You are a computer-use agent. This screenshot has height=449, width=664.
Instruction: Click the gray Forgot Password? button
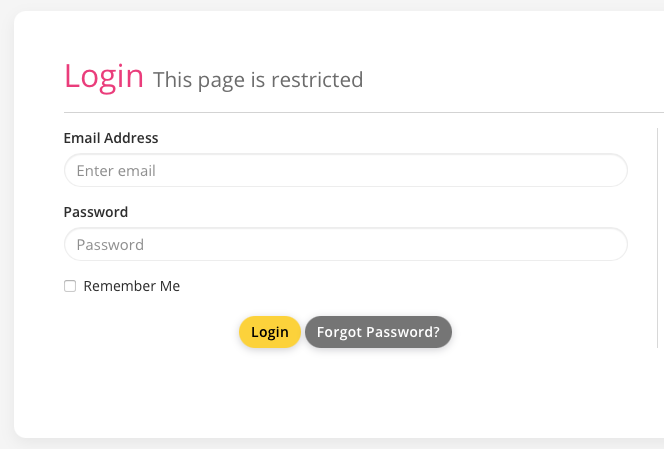(378, 332)
